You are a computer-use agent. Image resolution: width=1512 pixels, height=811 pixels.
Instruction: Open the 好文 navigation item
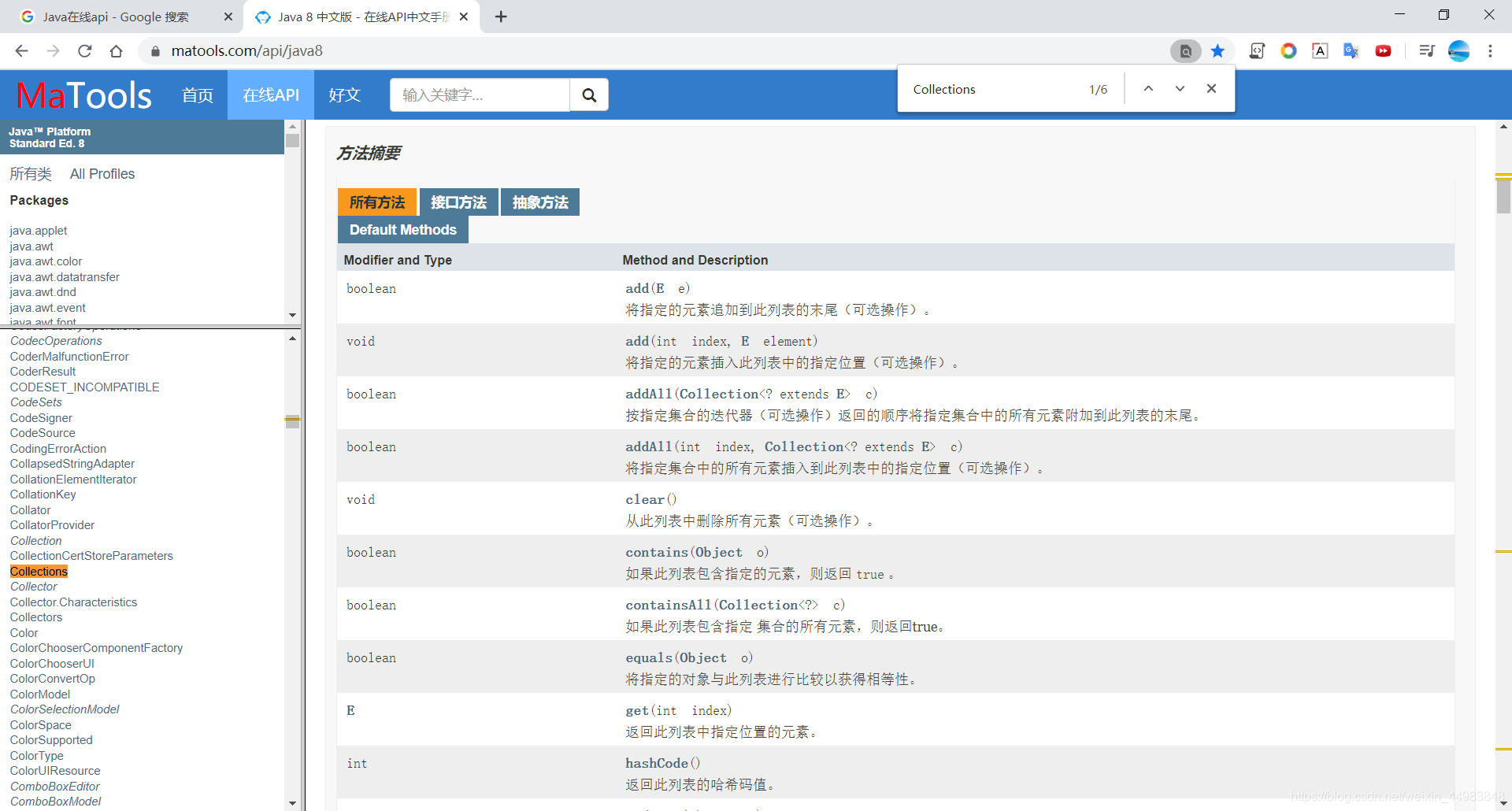[344, 95]
